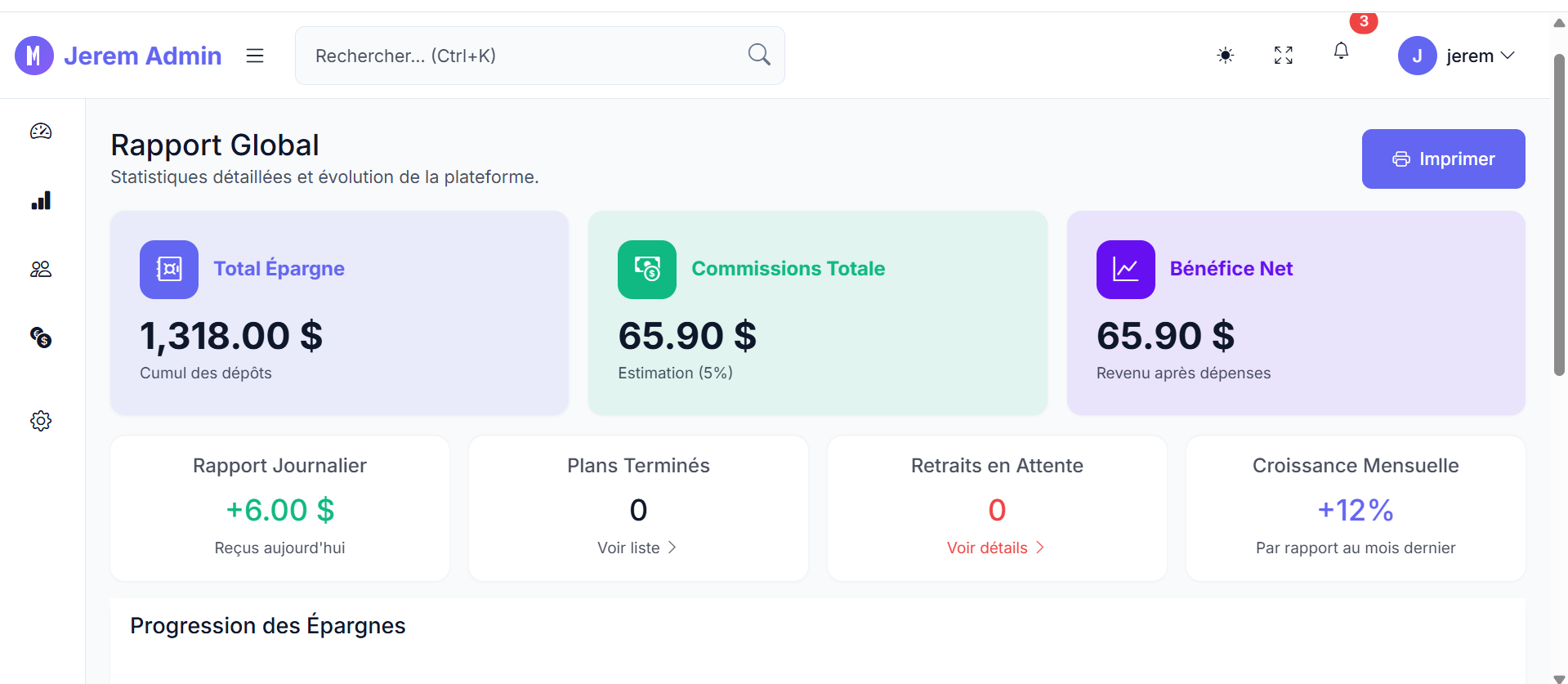
Task: Click the J user avatar
Action: click(x=1418, y=56)
